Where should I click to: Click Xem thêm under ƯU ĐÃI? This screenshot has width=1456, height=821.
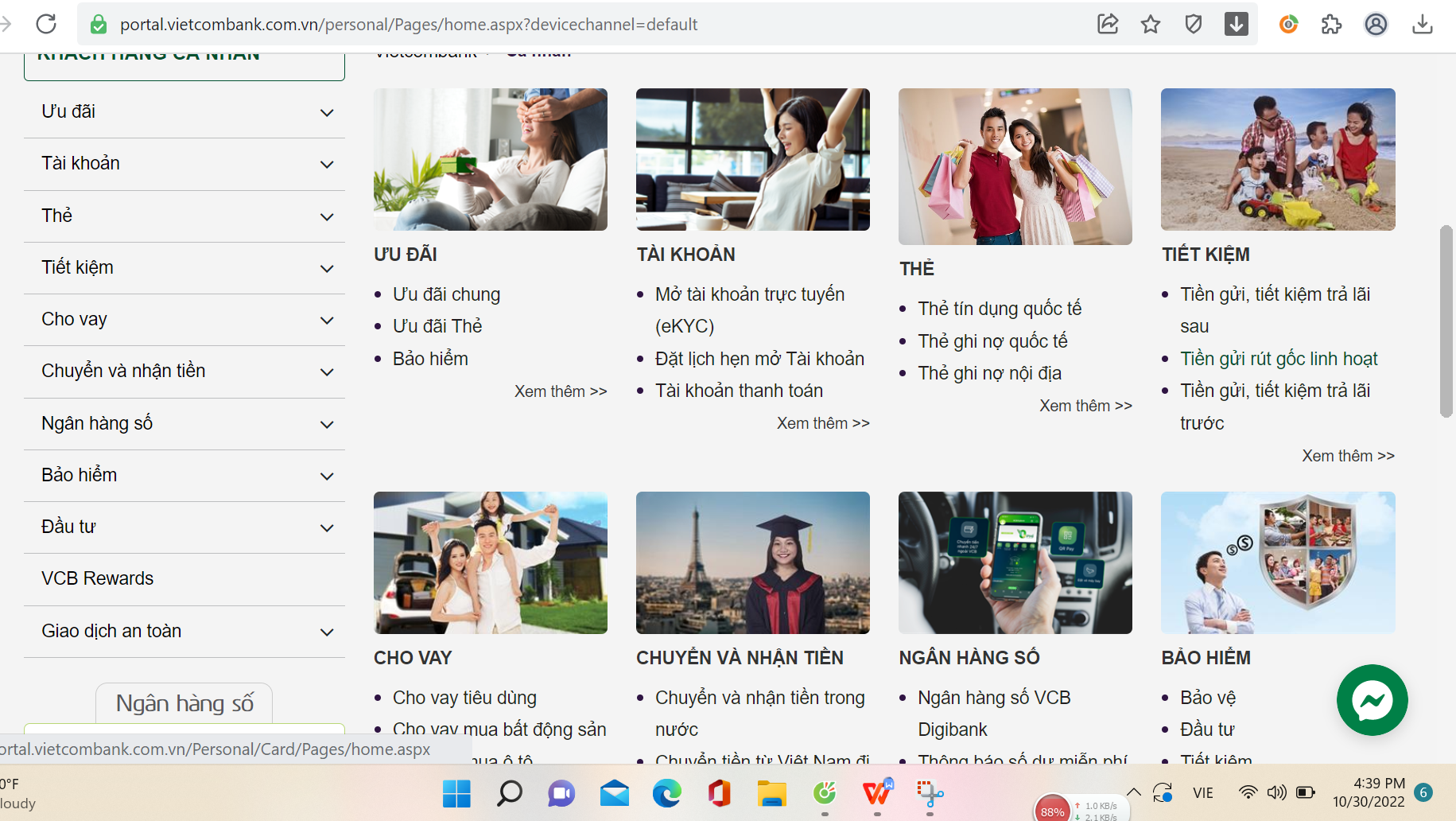click(561, 391)
